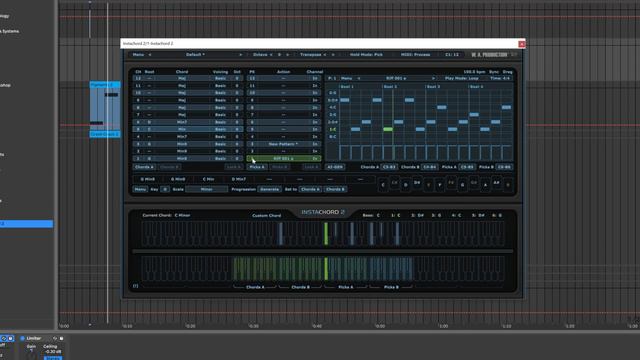
Task: Click Limiter square icon beside settings
Action: coord(61,338)
